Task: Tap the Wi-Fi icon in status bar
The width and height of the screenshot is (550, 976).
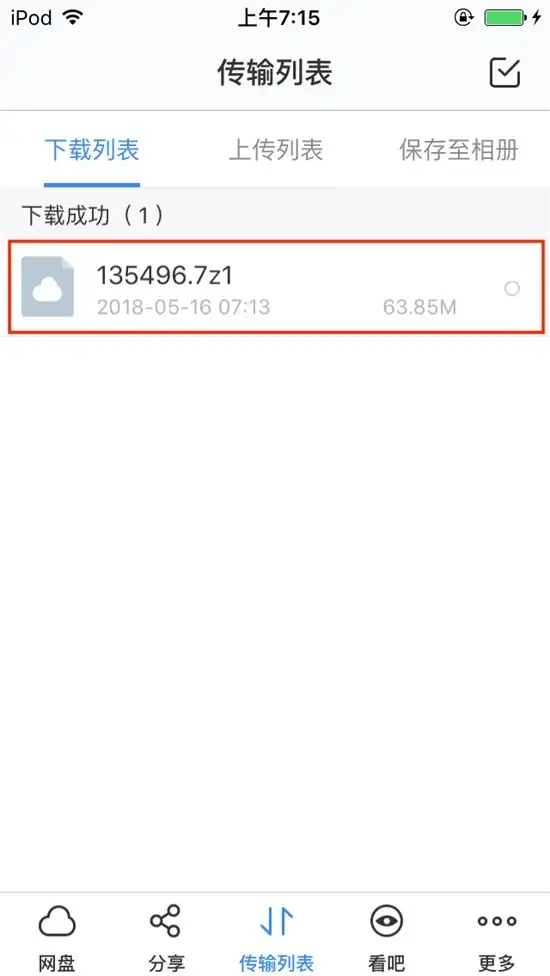Action: (x=73, y=17)
